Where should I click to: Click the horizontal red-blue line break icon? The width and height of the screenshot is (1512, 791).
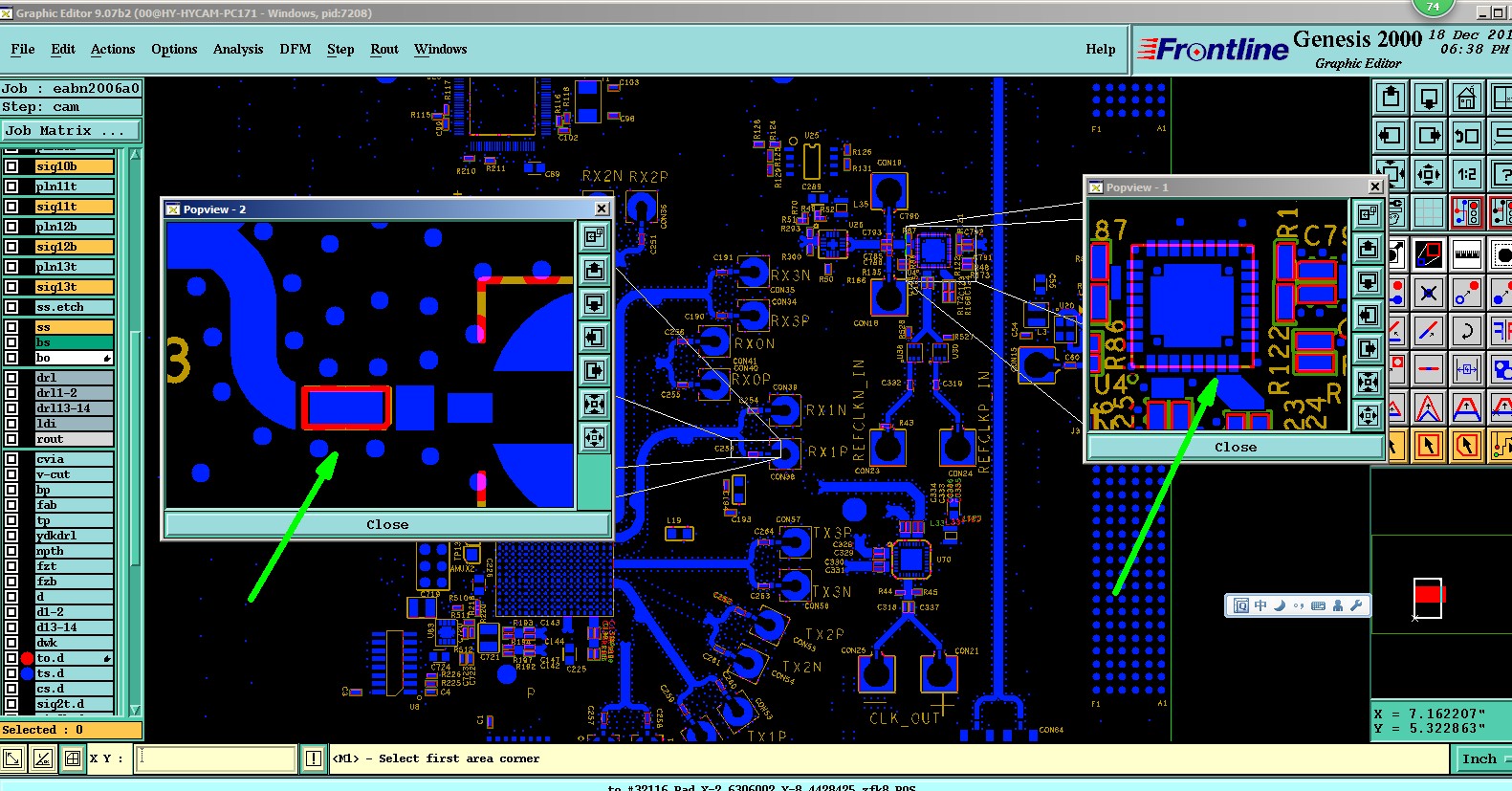pyautogui.click(x=1429, y=367)
